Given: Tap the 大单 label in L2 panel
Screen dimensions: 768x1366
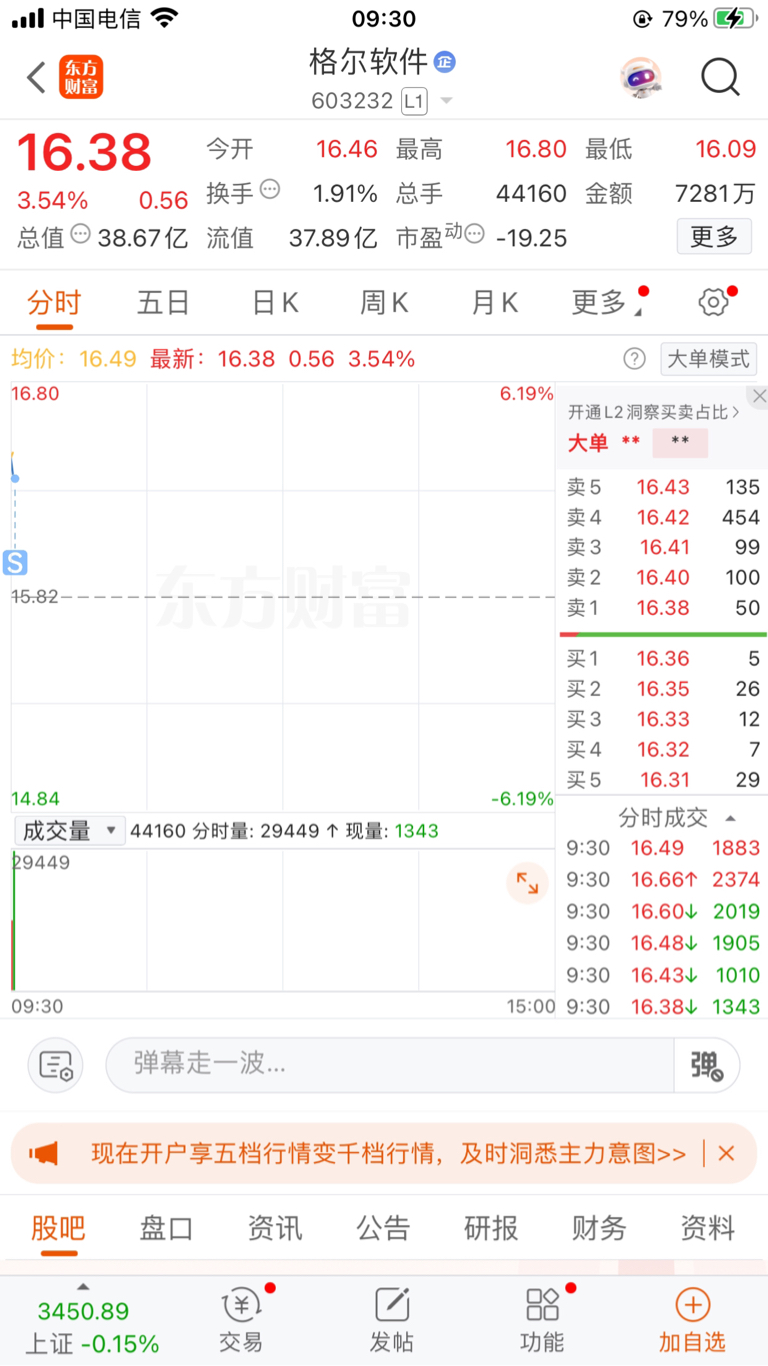Looking at the screenshot, I should [588, 442].
